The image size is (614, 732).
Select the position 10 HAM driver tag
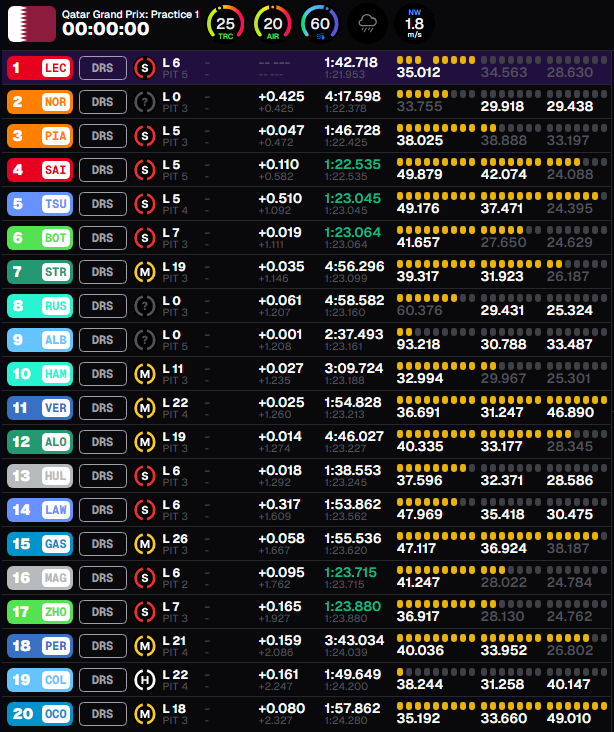tap(40, 374)
